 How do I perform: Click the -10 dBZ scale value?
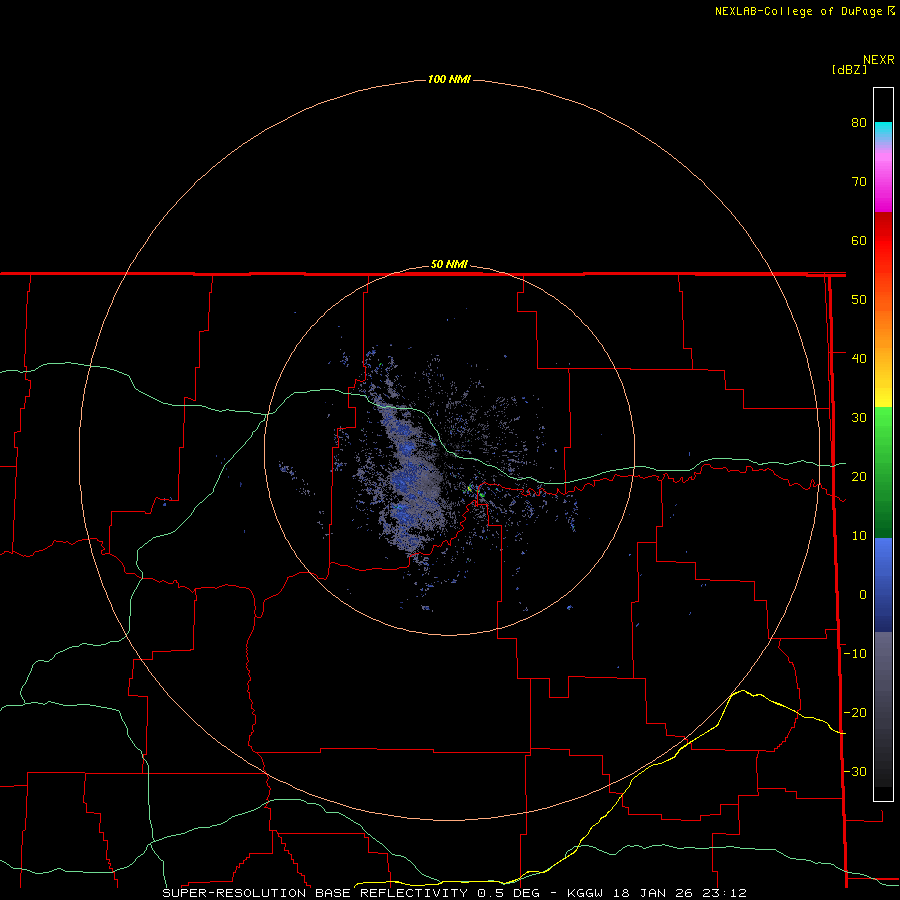click(855, 654)
